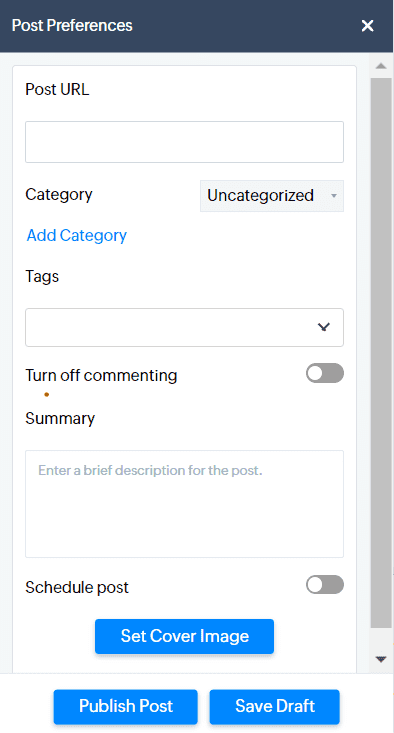Focus the Post URL input field

(x=185, y=142)
